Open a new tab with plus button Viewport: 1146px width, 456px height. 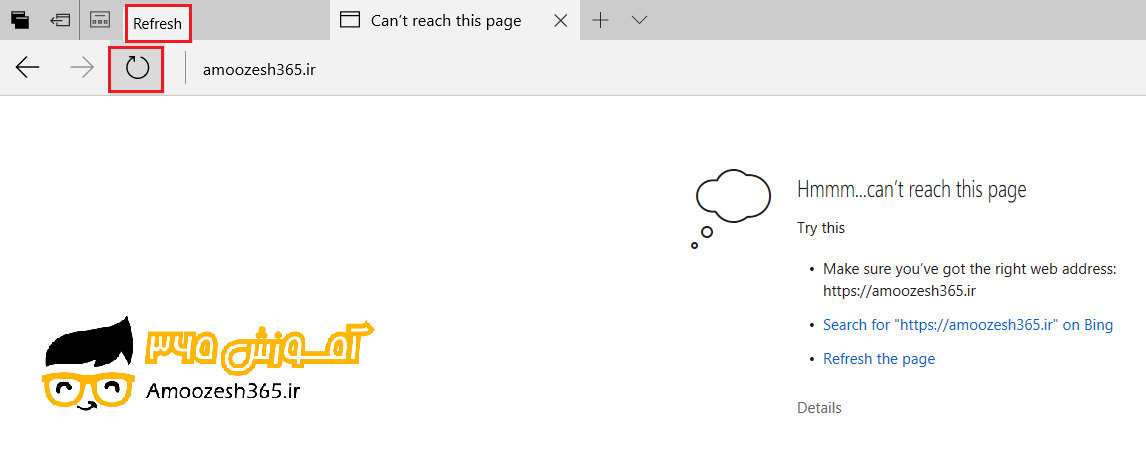point(600,20)
